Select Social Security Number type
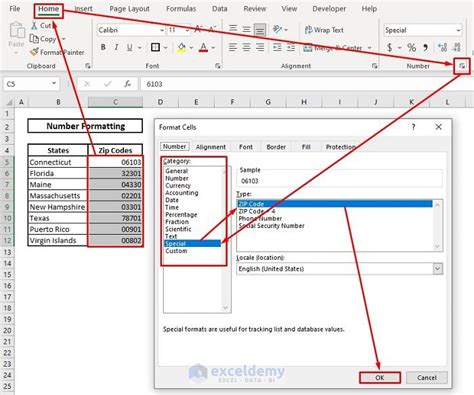474x395 pixels. click(272, 226)
